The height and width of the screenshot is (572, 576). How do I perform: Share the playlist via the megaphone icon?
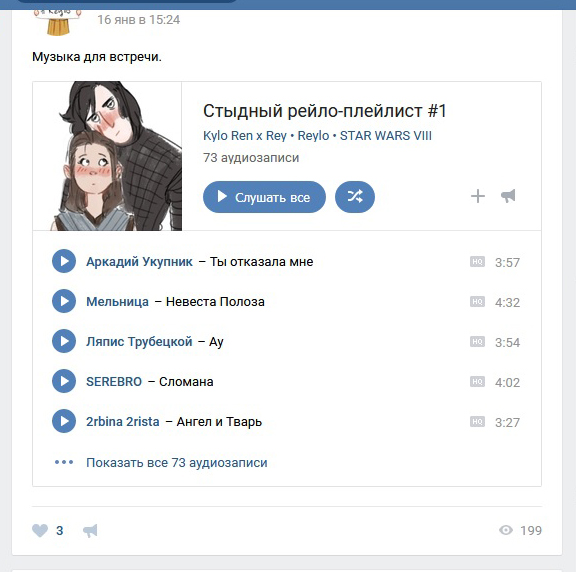coord(508,196)
